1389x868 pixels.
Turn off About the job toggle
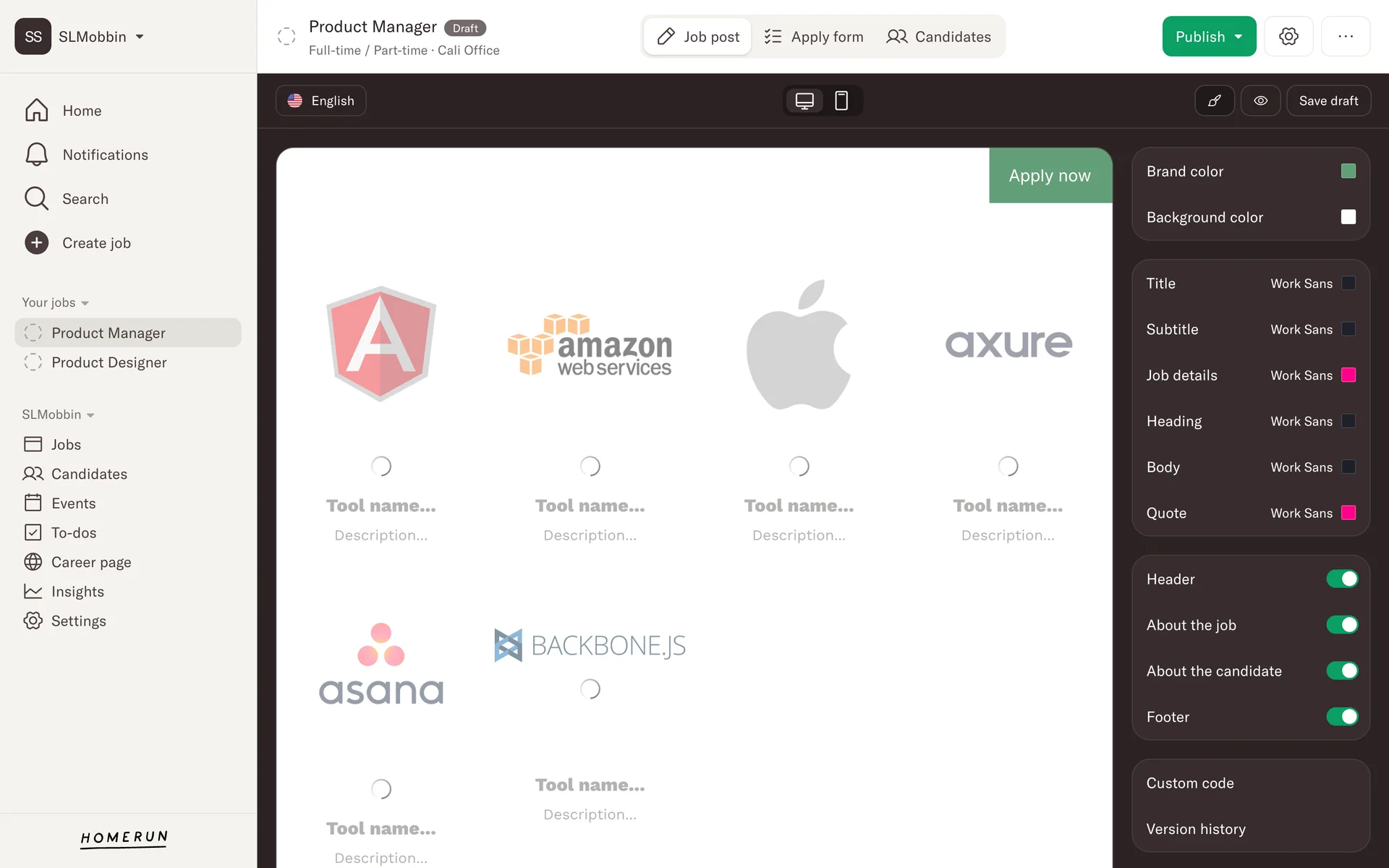point(1341,625)
